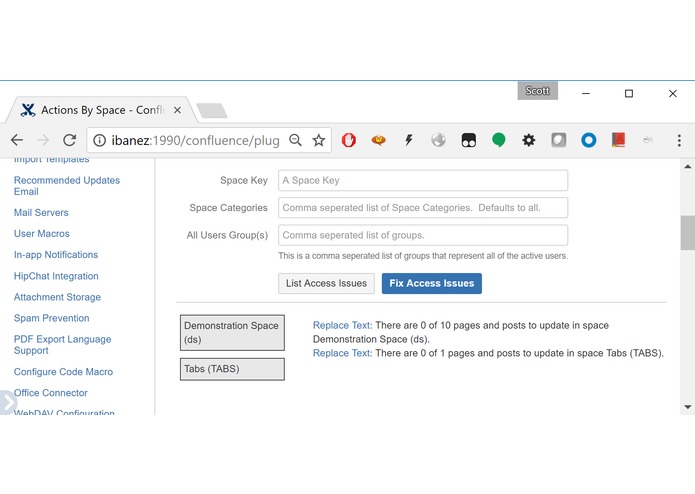The height and width of the screenshot is (494, 695).
Task: Select the Demonstration Space (ds) box
Action: coord(232,333)
